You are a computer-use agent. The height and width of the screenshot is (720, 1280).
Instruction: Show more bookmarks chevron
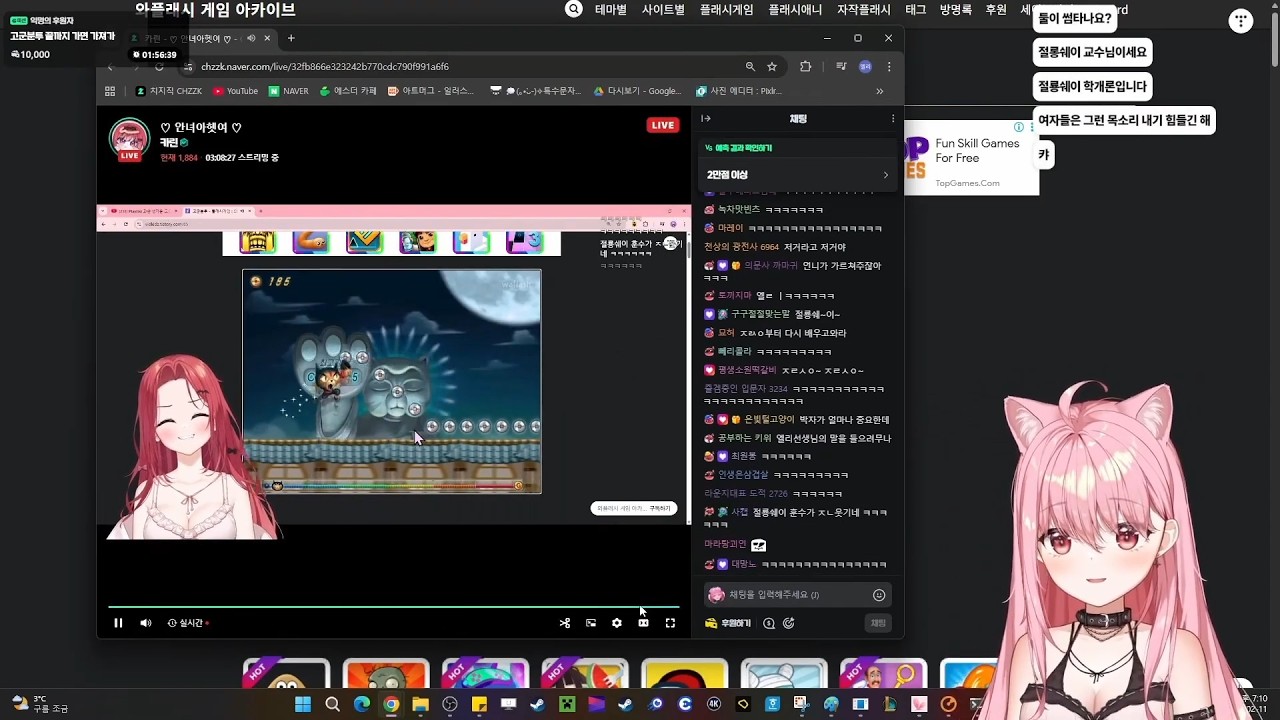point(880,91)
